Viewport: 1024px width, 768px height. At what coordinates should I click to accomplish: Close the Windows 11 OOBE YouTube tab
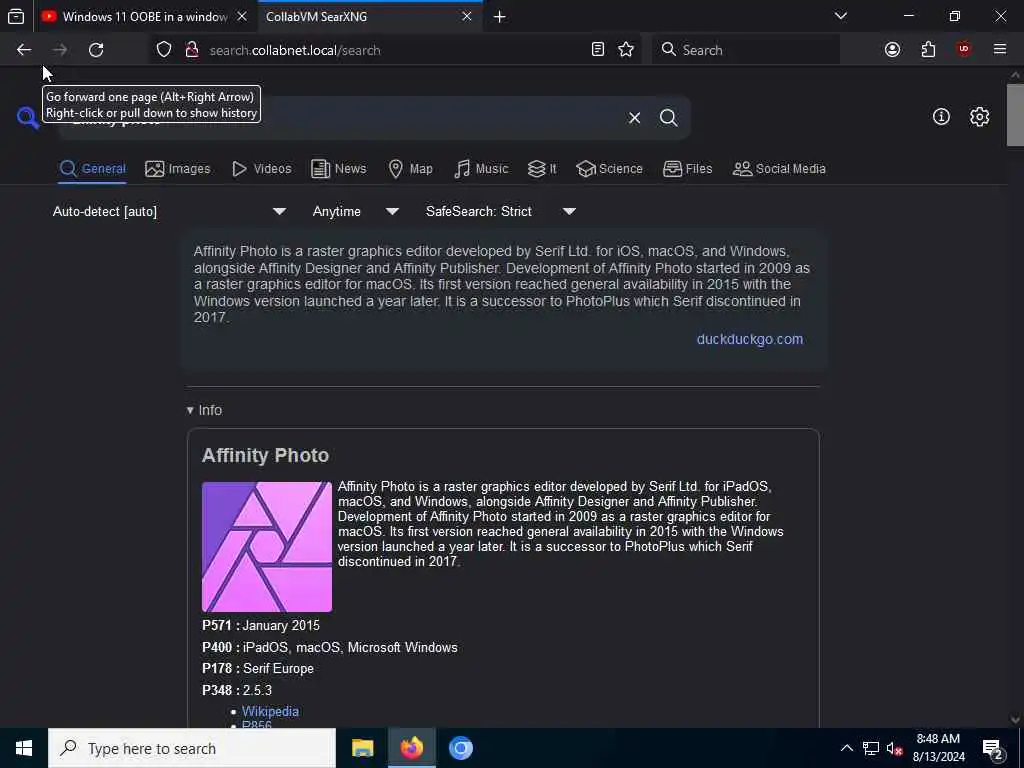tap(242, 16)
